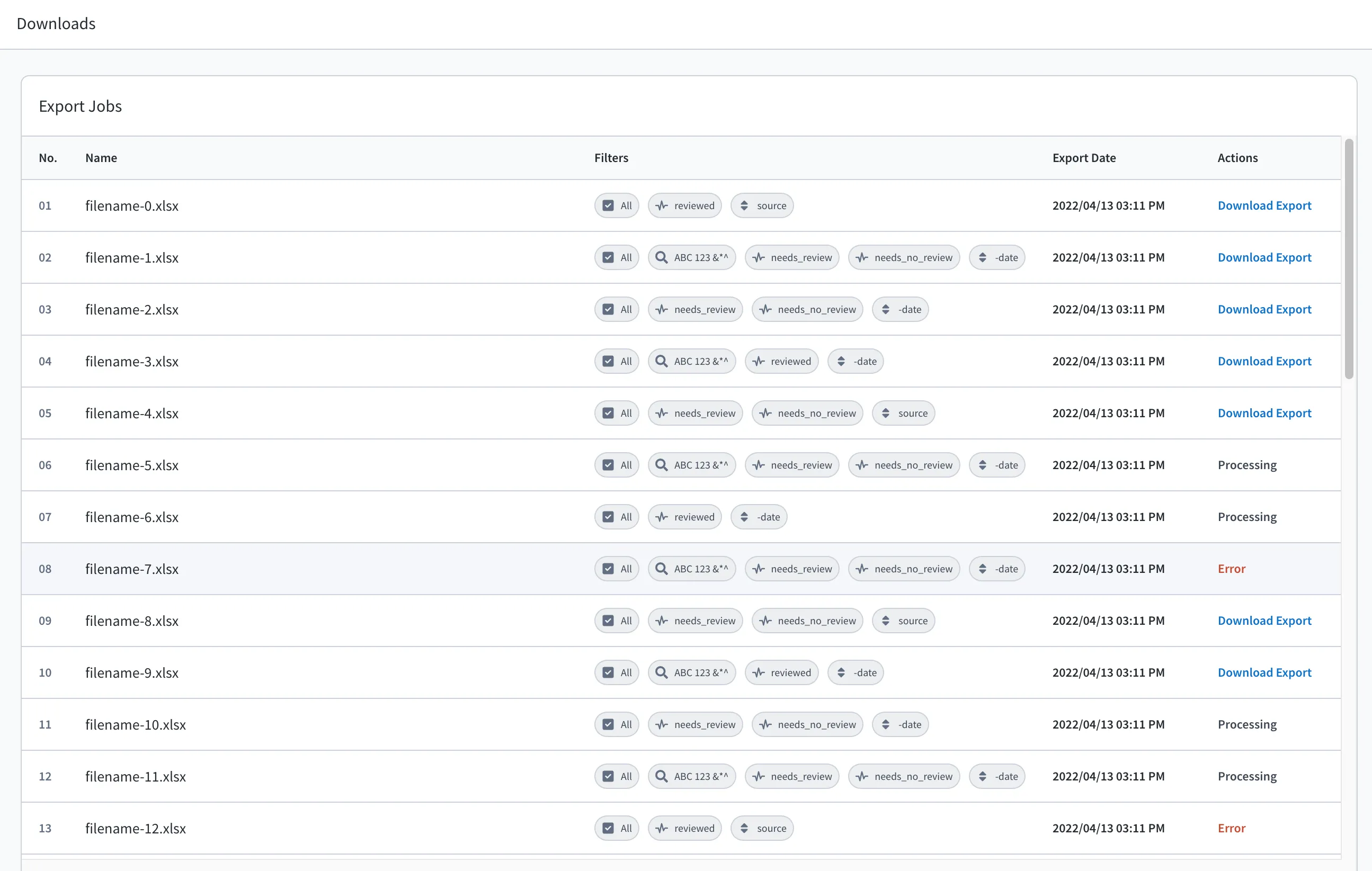
Task: Click the ABC 123 search chip for filename-1.xlsx
Action: pyautogui.click(x=692, y=257)
